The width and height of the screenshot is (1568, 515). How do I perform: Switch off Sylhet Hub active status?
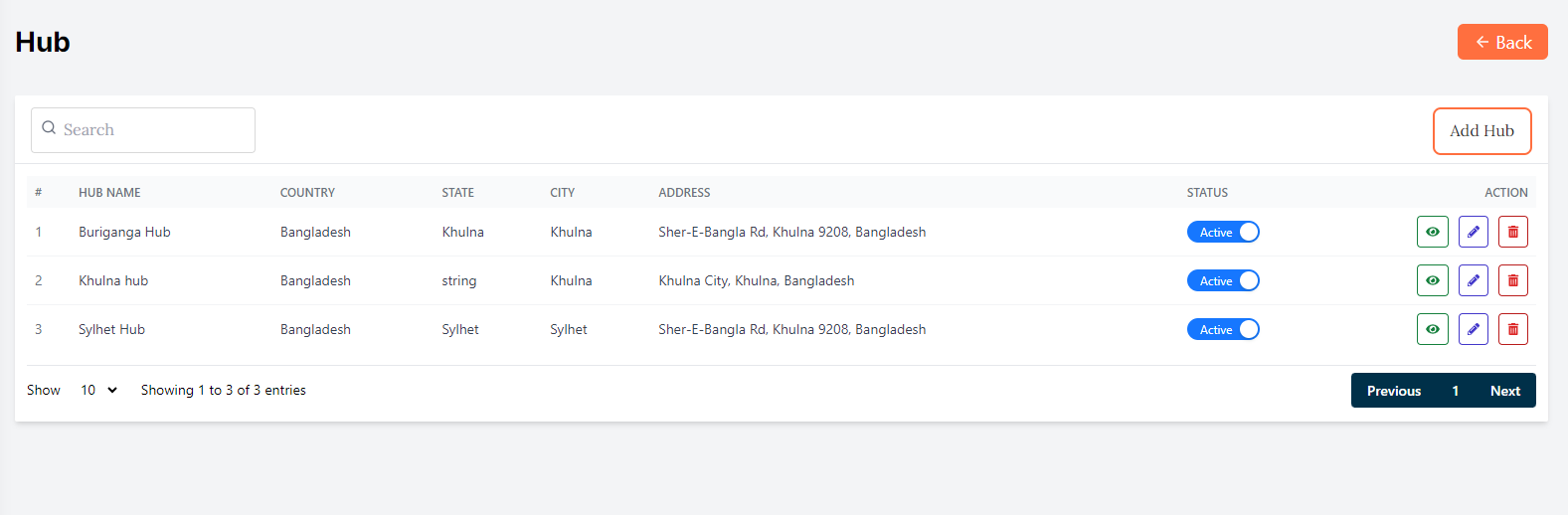(x=1223, y=329)
